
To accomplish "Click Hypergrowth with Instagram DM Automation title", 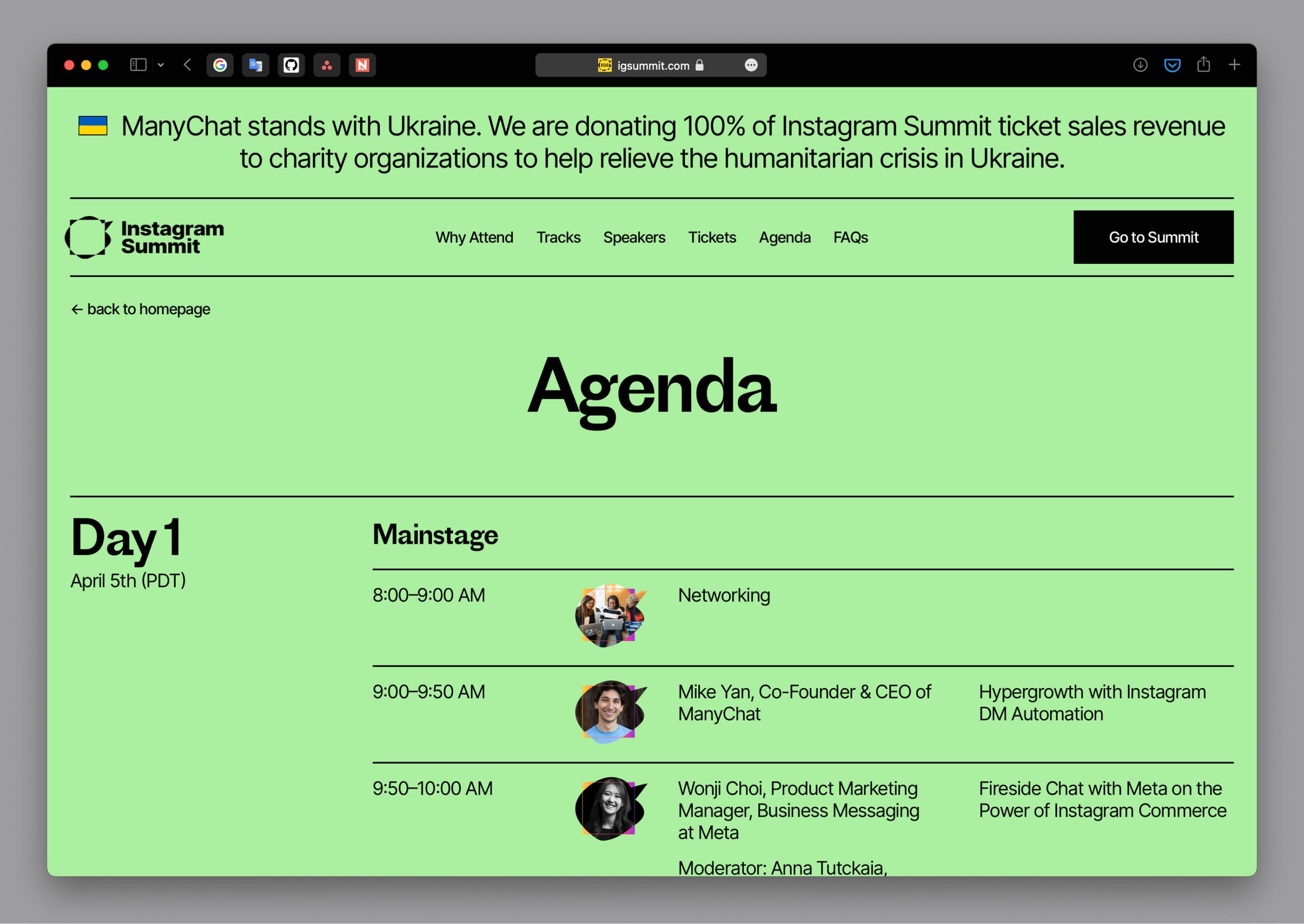I will (1092, 702).
